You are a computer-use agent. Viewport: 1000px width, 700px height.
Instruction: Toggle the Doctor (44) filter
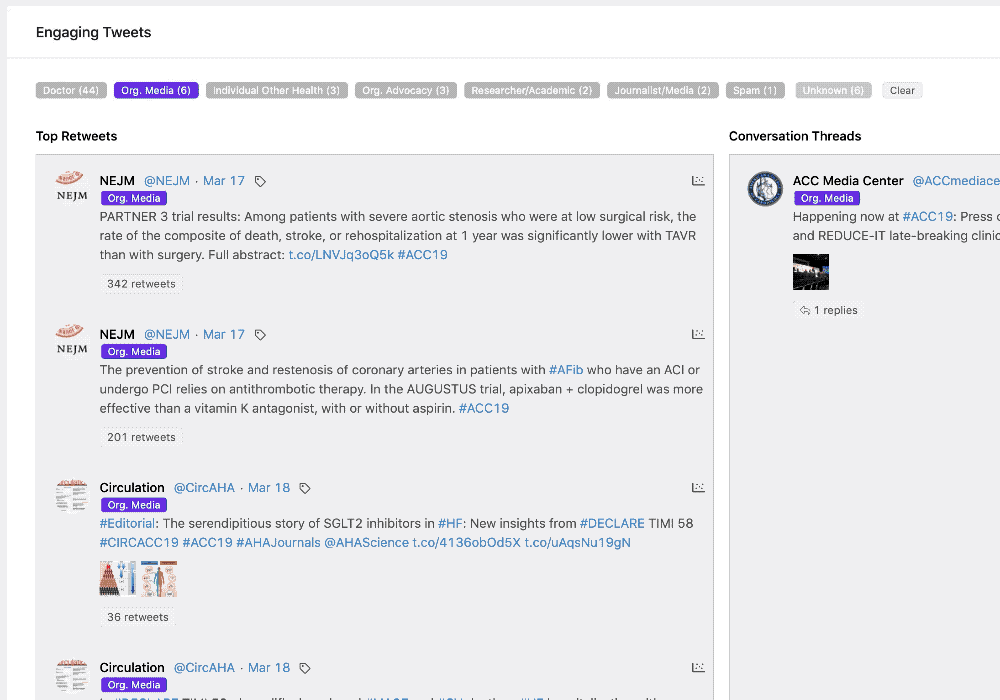tap(71, 91)
